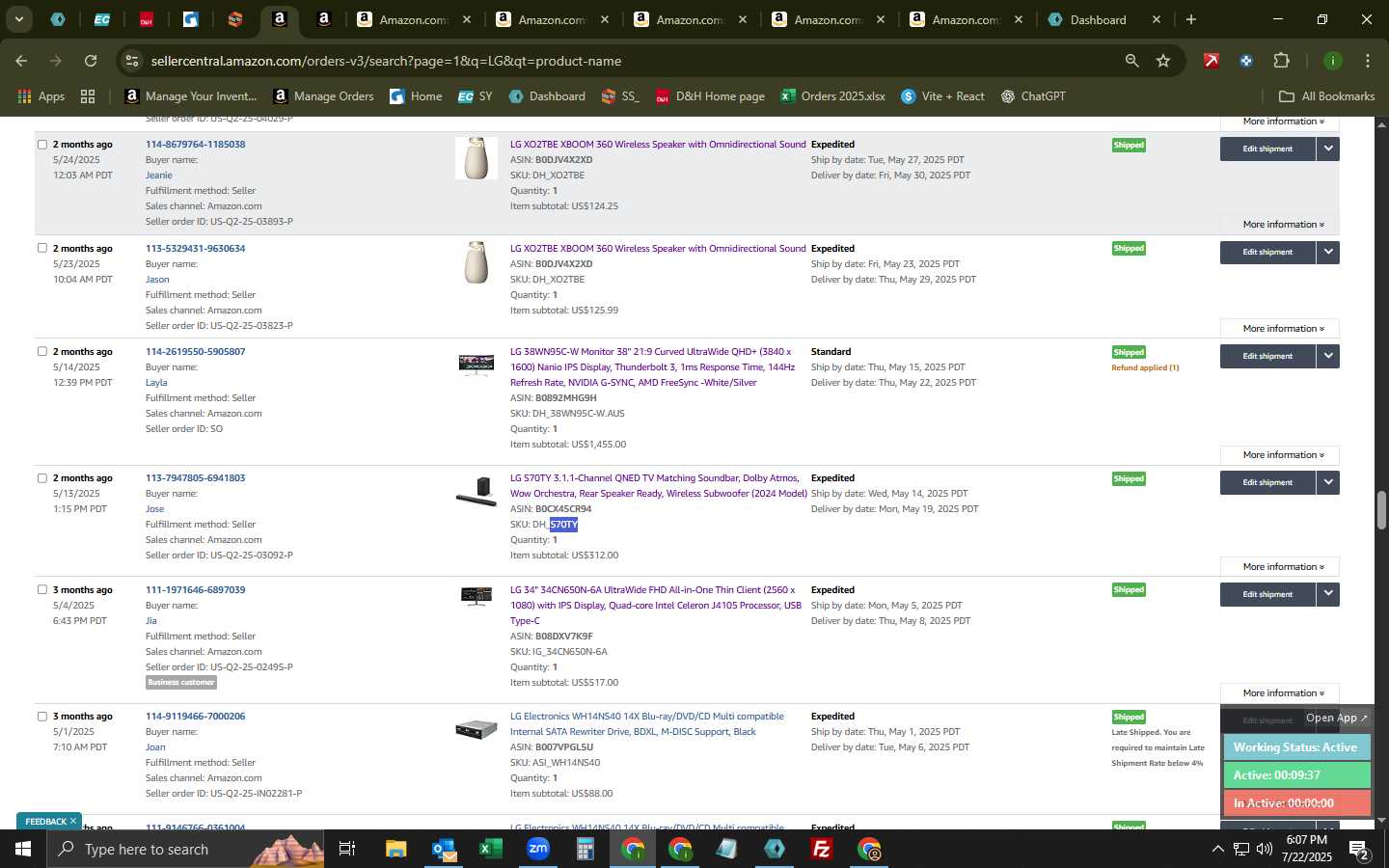This screenshot has width=1389, height=868.
Task: Click the zoom magnifier icon in address bar
Action: tap(1131, 61)
